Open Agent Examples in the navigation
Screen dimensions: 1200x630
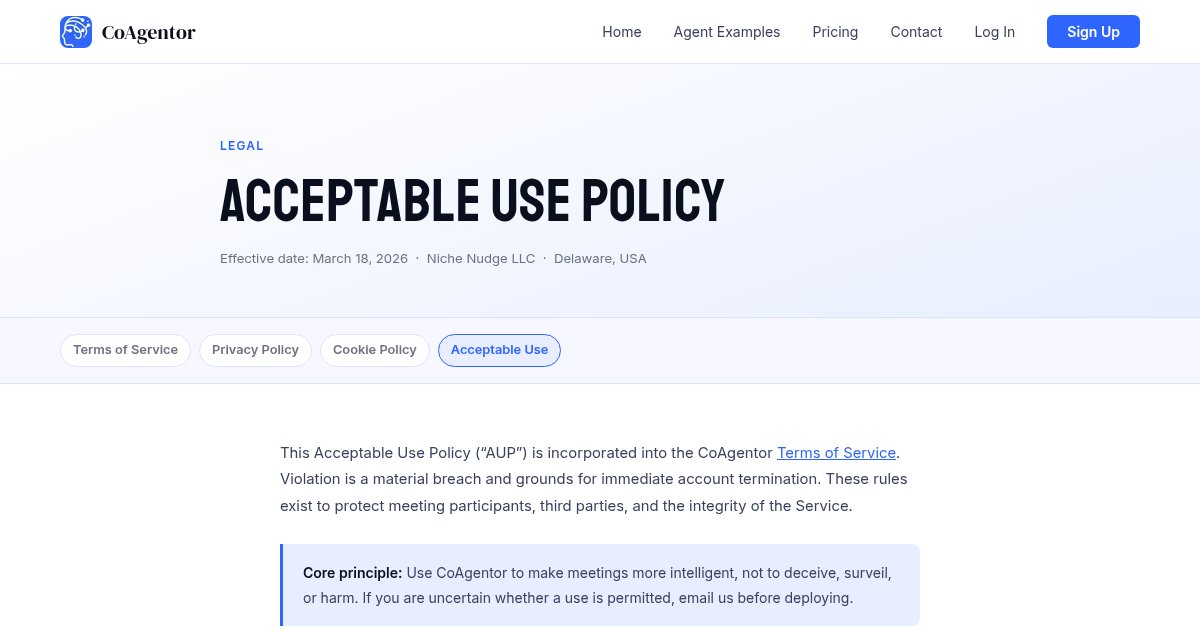point(726,32)
